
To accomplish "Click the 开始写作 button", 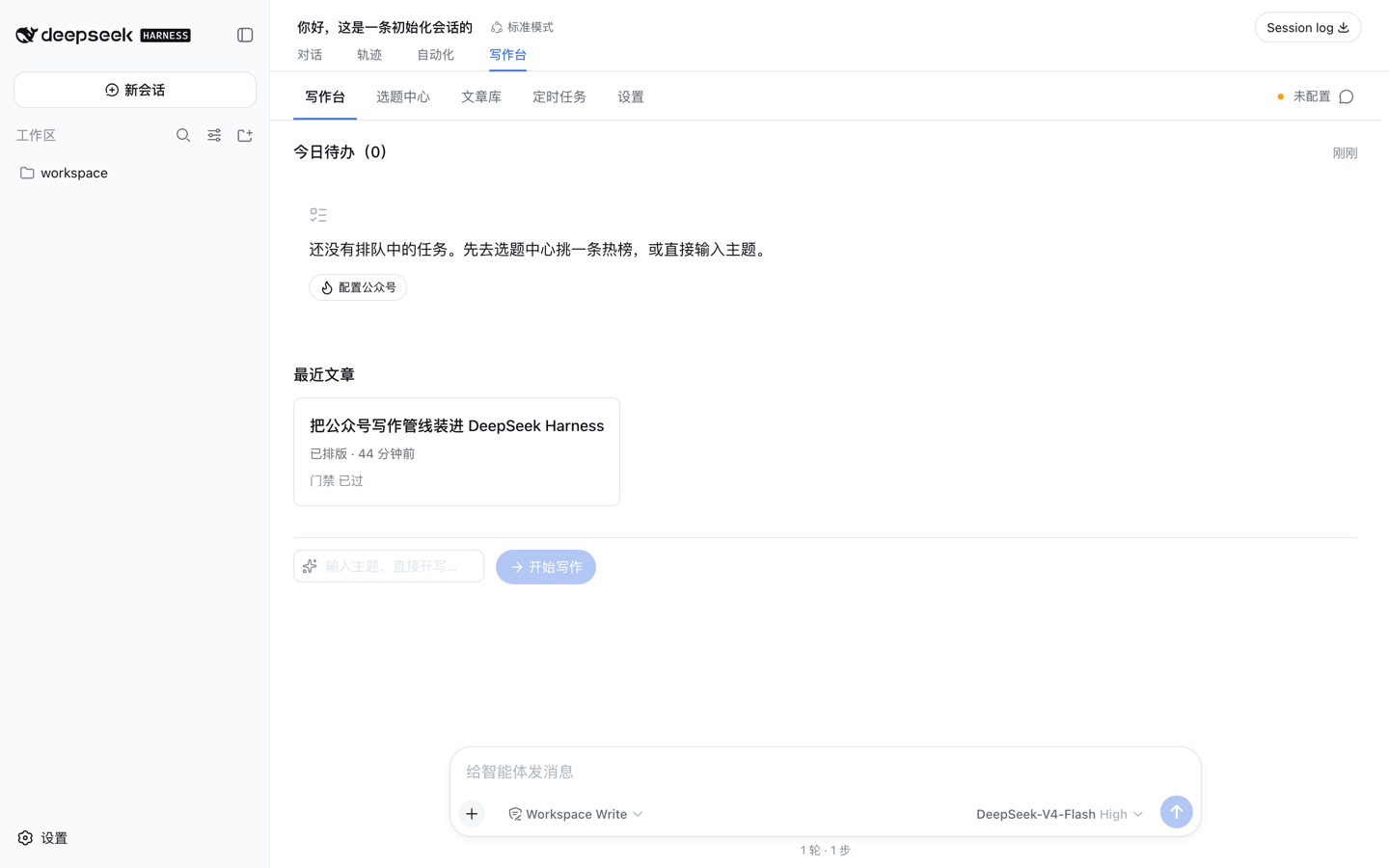I will pos(546,567).
